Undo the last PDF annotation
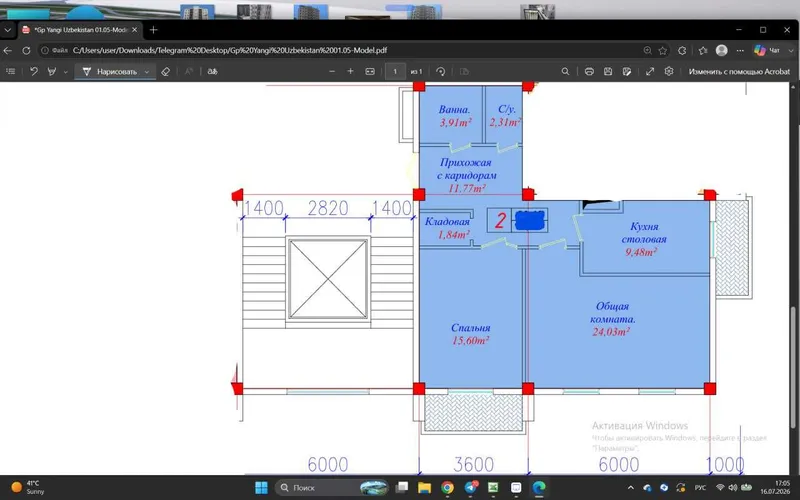800x500 pixels. [34, 72]
